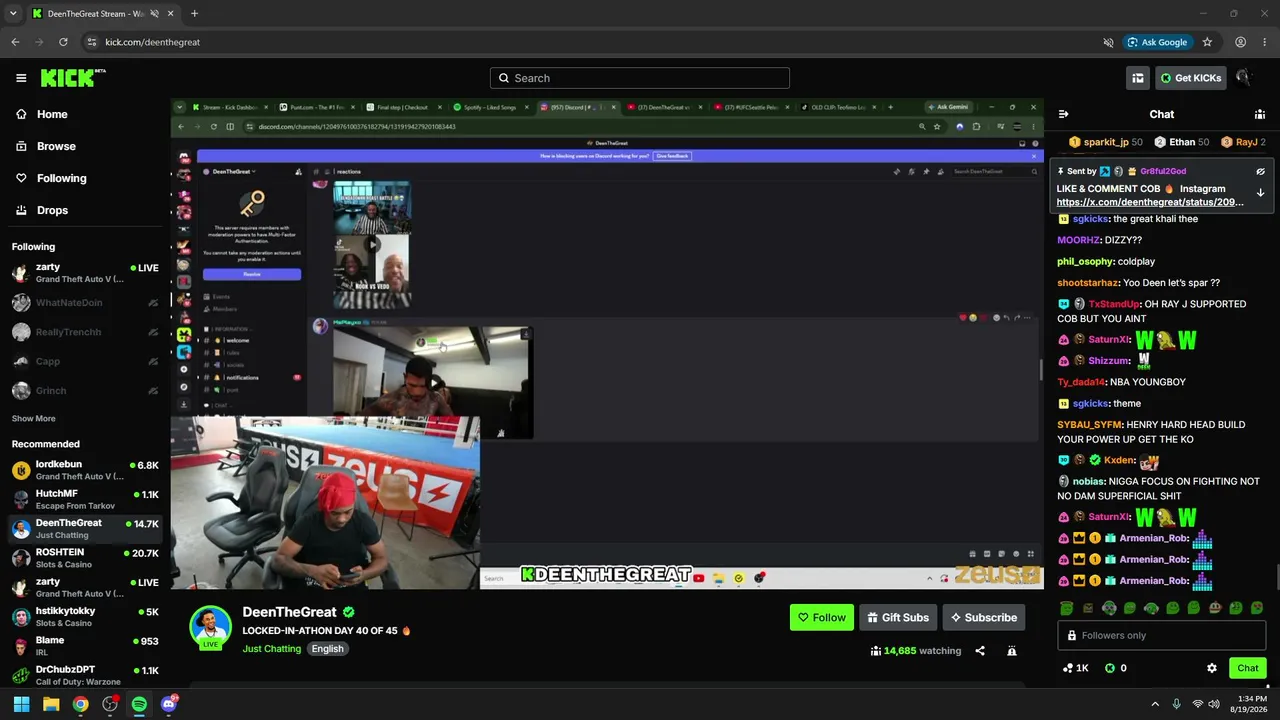This screenshot has width=1280, height=720.
Task: Click the Kick search field
Action: tap(640, 78)
